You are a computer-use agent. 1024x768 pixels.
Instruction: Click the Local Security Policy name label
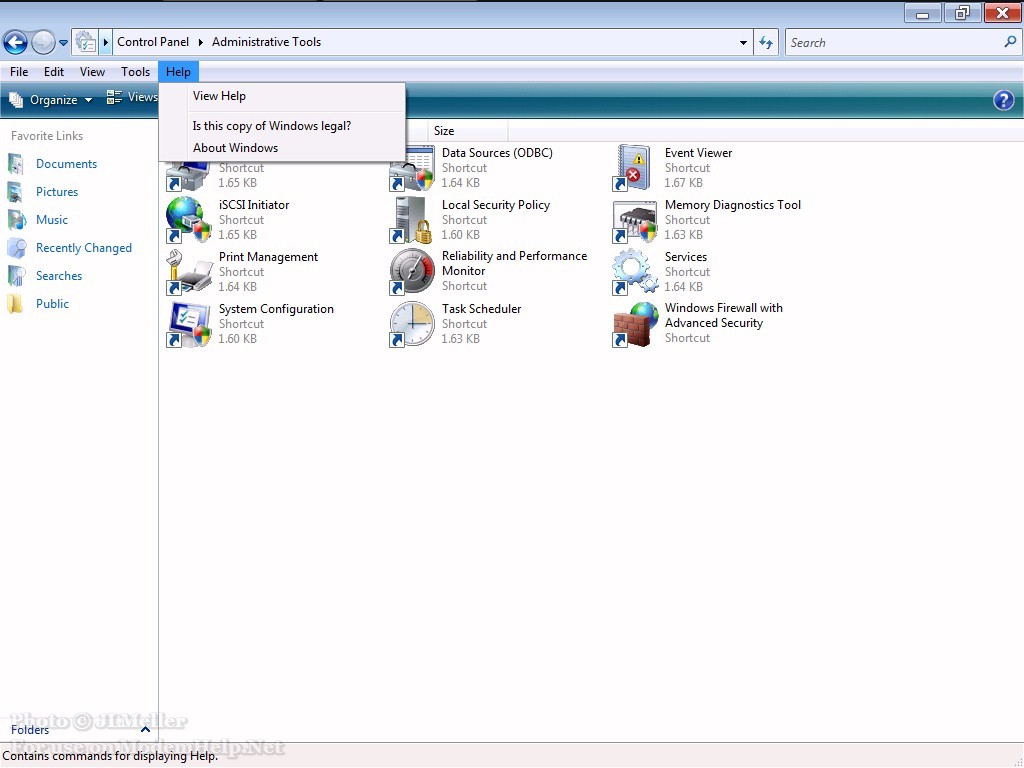click(x=496, y=205)
